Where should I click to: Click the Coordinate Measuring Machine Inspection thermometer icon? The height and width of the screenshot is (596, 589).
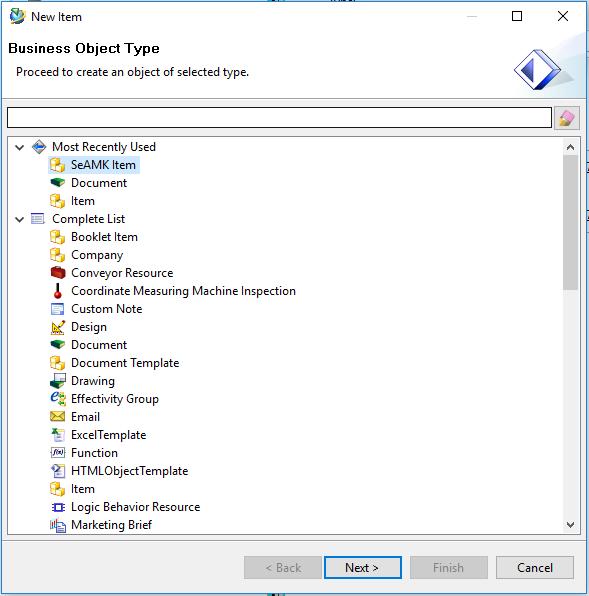pyautogui.click(x=58, y=291)
